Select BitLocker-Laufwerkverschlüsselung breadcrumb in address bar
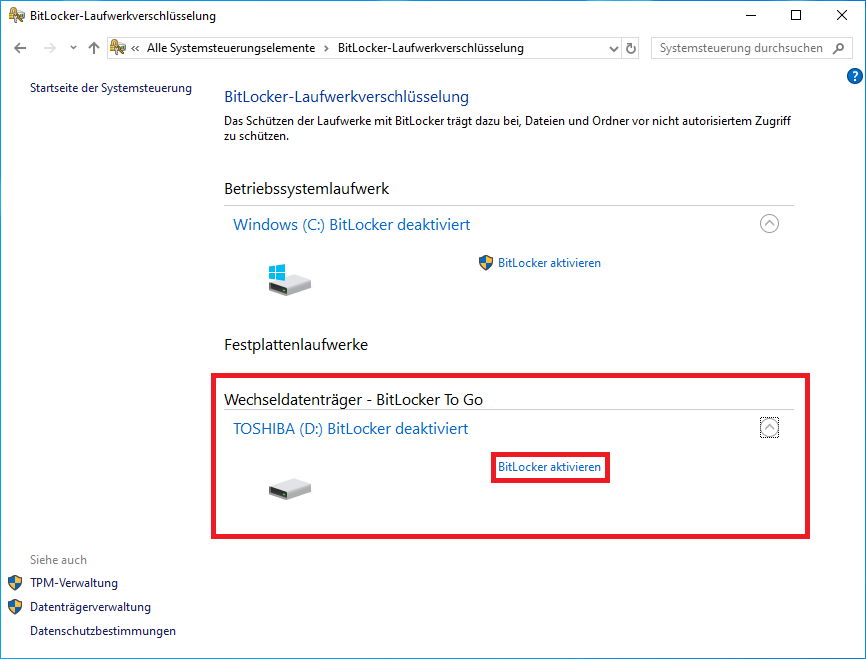The width and height of the screenshot is (866, 659). pos(430,48)
